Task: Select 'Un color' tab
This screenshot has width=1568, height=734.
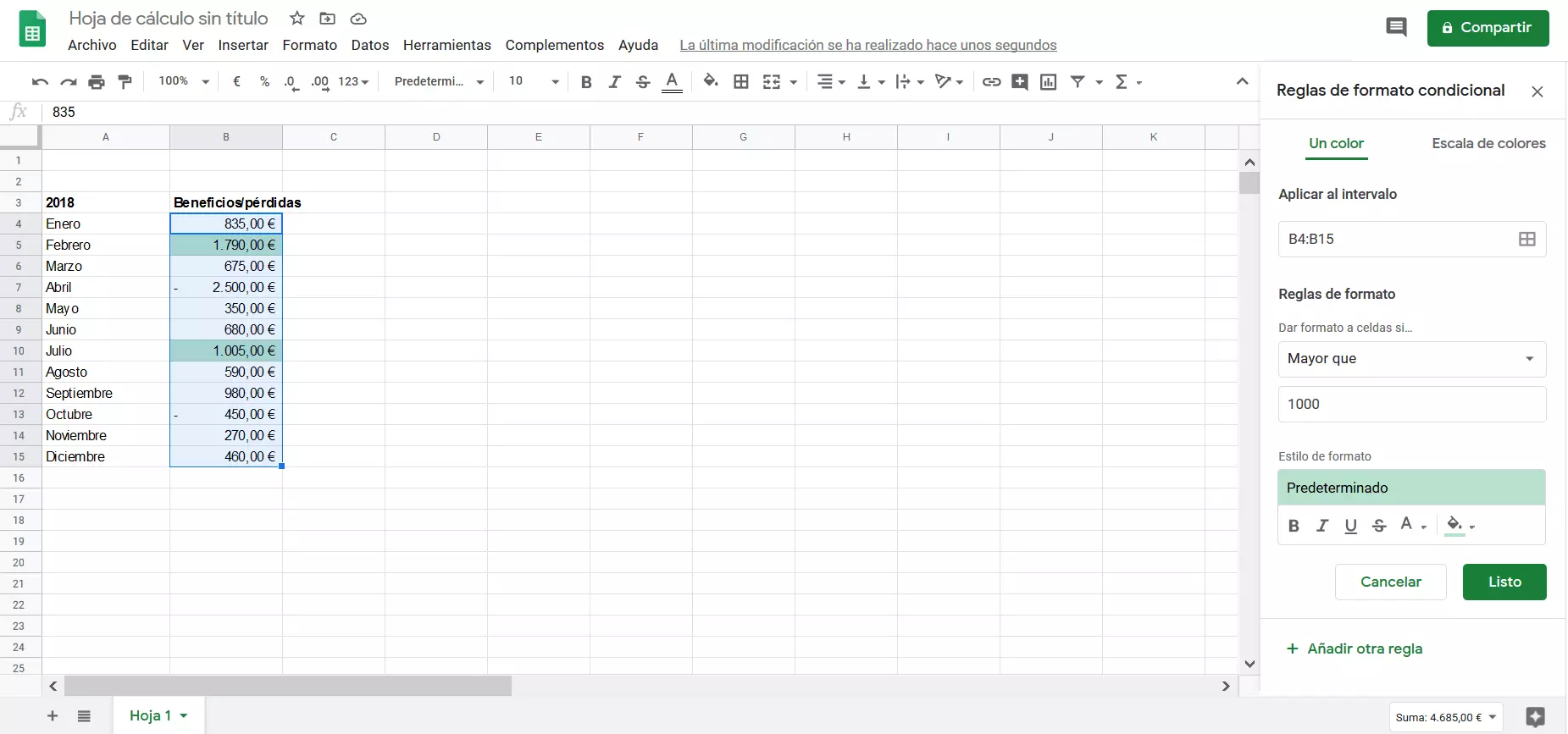Action: (1337, 144)
